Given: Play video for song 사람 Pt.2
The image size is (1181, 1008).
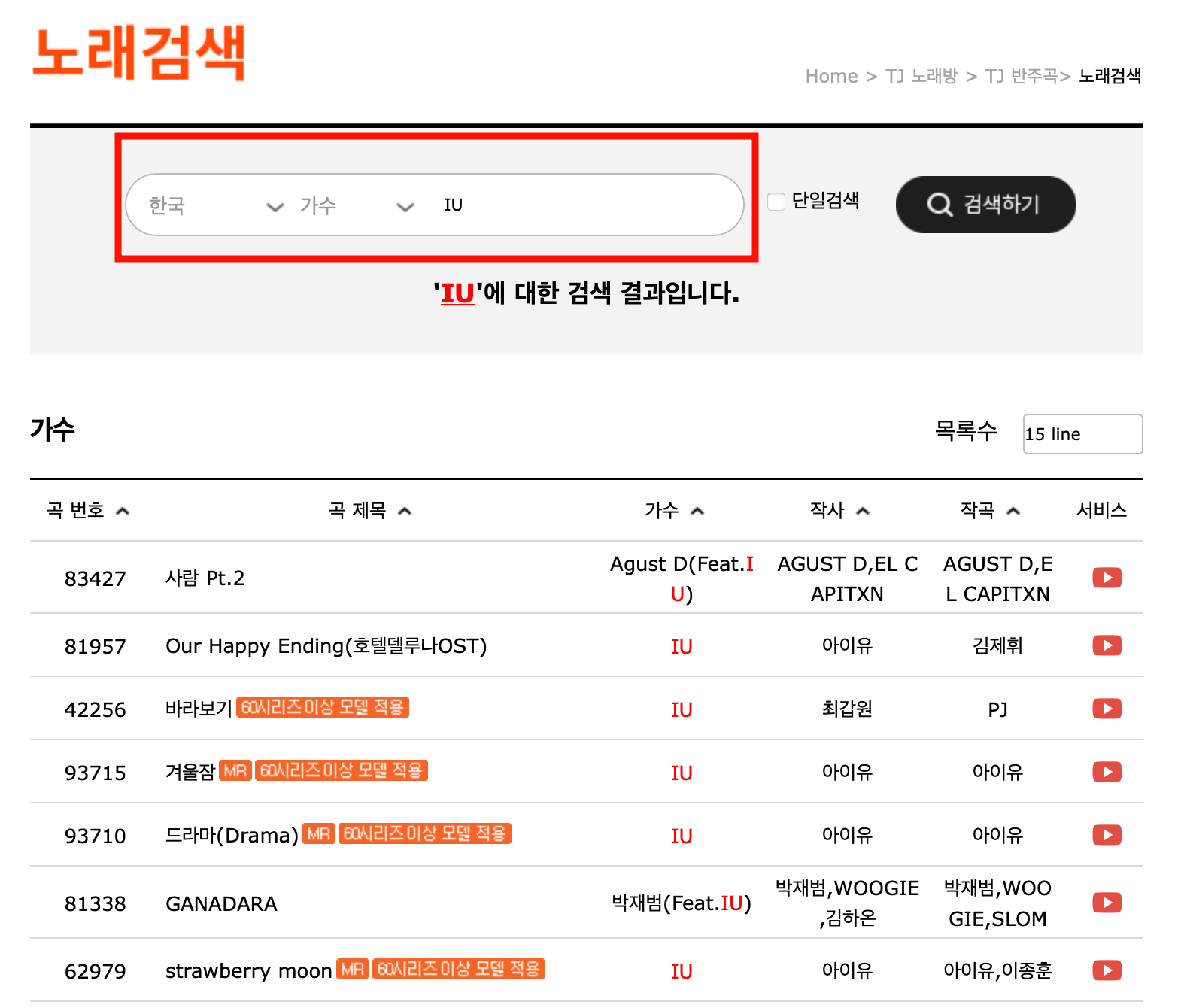Looking at the screenshot, I should (x=1107, y=578).
